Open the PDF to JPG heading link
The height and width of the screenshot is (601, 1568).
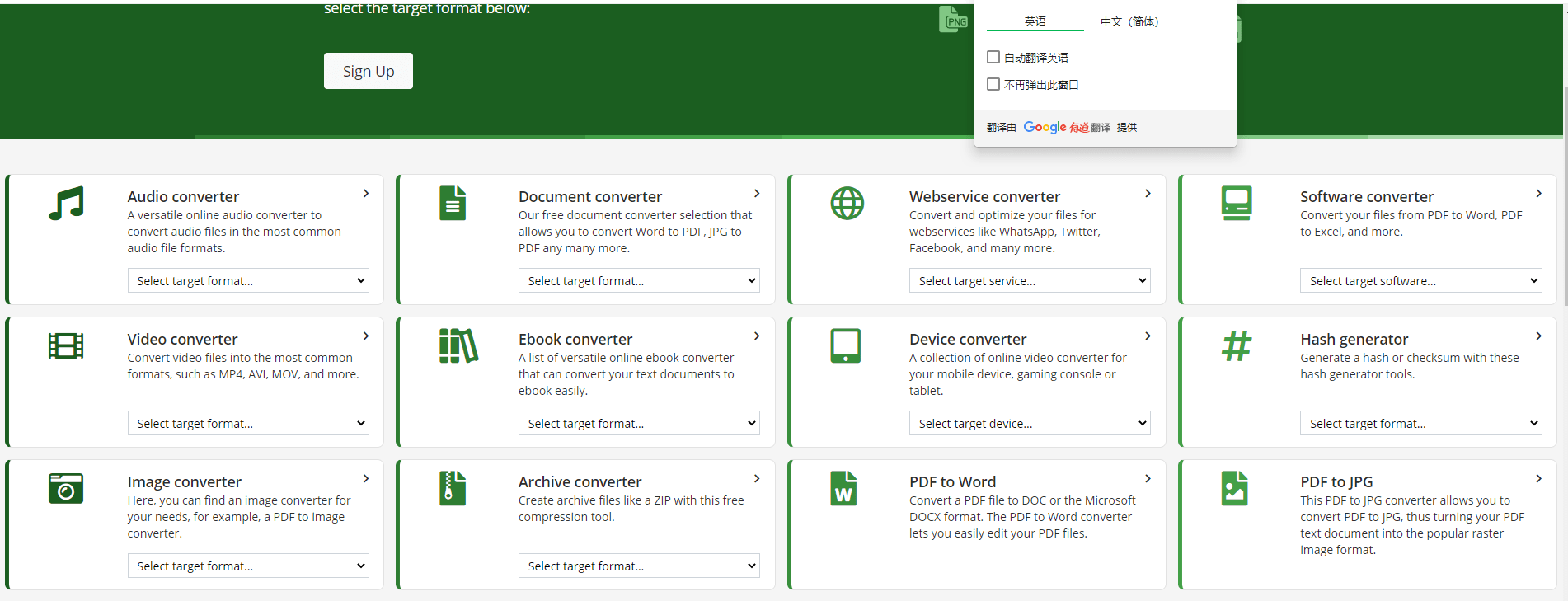(1336, 481)
